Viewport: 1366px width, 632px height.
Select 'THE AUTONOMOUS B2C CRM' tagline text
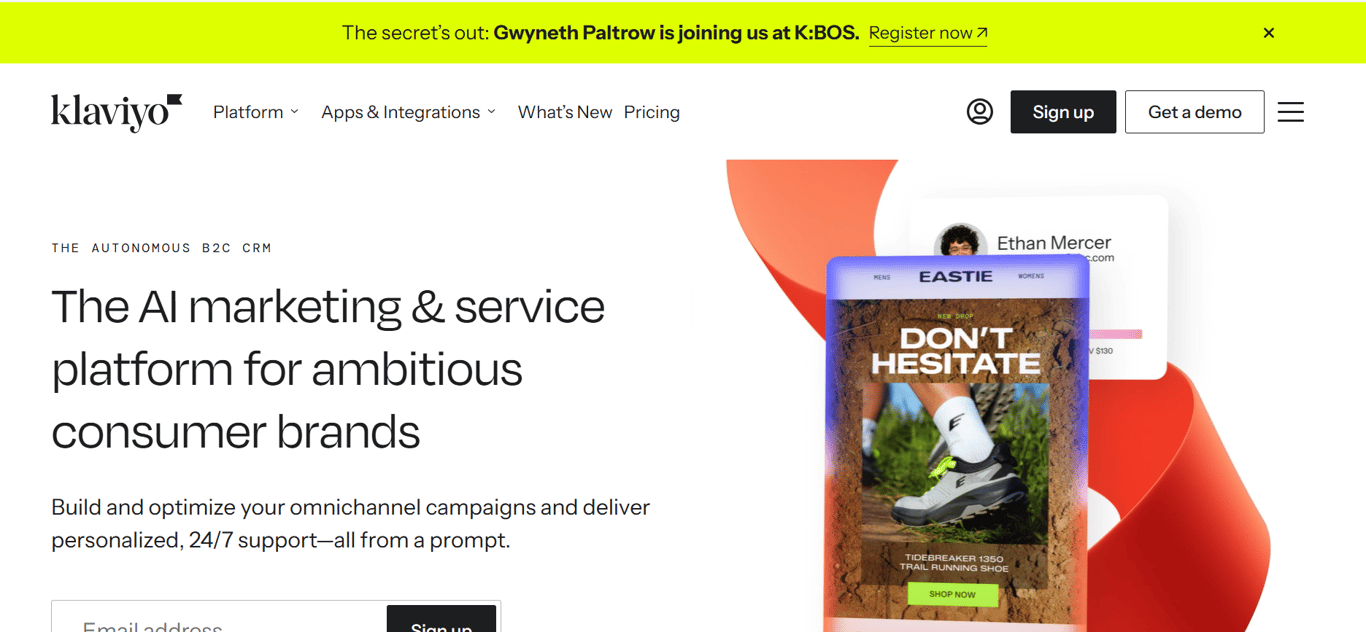pos(162,248)
